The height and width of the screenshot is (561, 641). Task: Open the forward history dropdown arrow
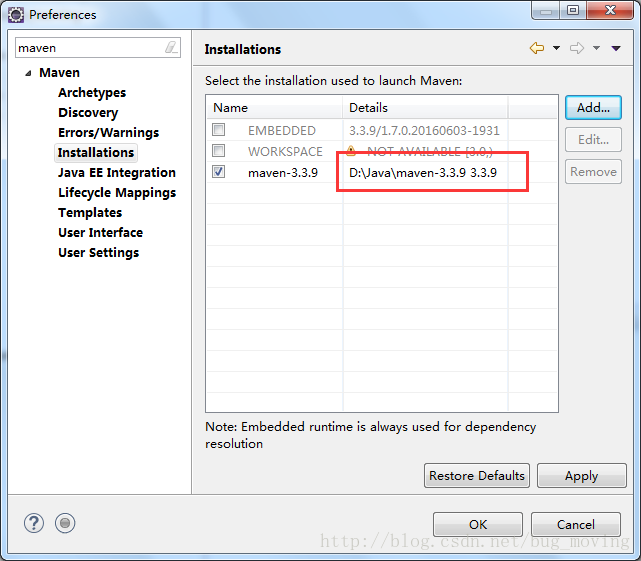coord(596,48)
